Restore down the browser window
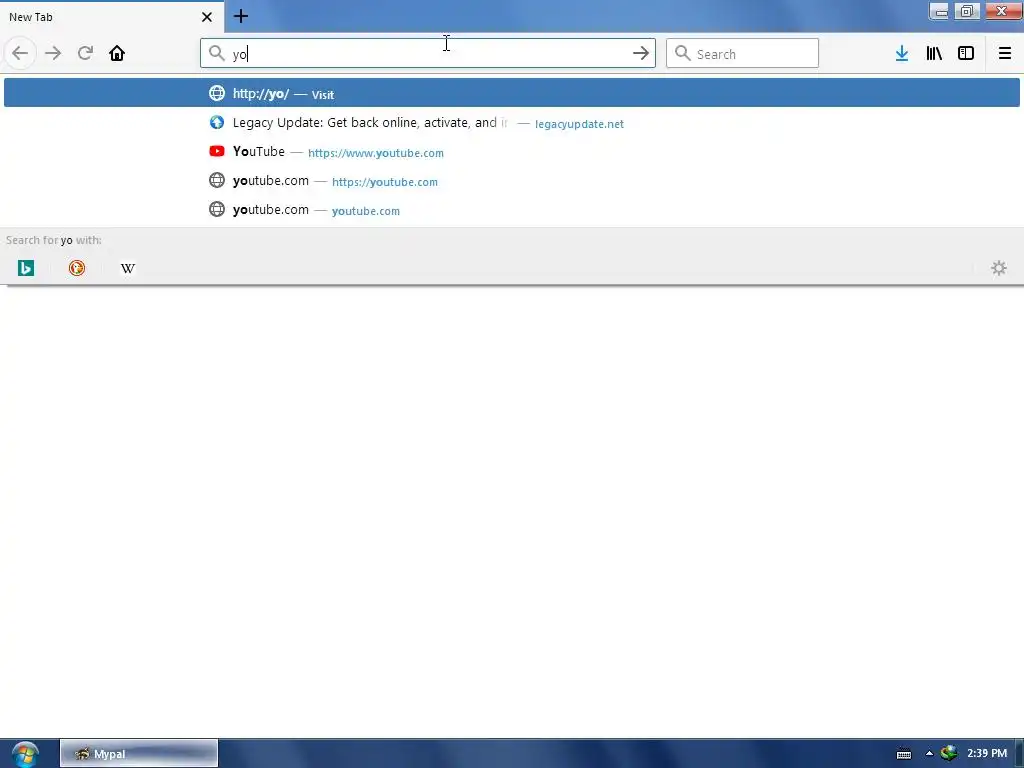Image resolution: width=1024 pixels, height=768 pixels. [x=967, y=11]
